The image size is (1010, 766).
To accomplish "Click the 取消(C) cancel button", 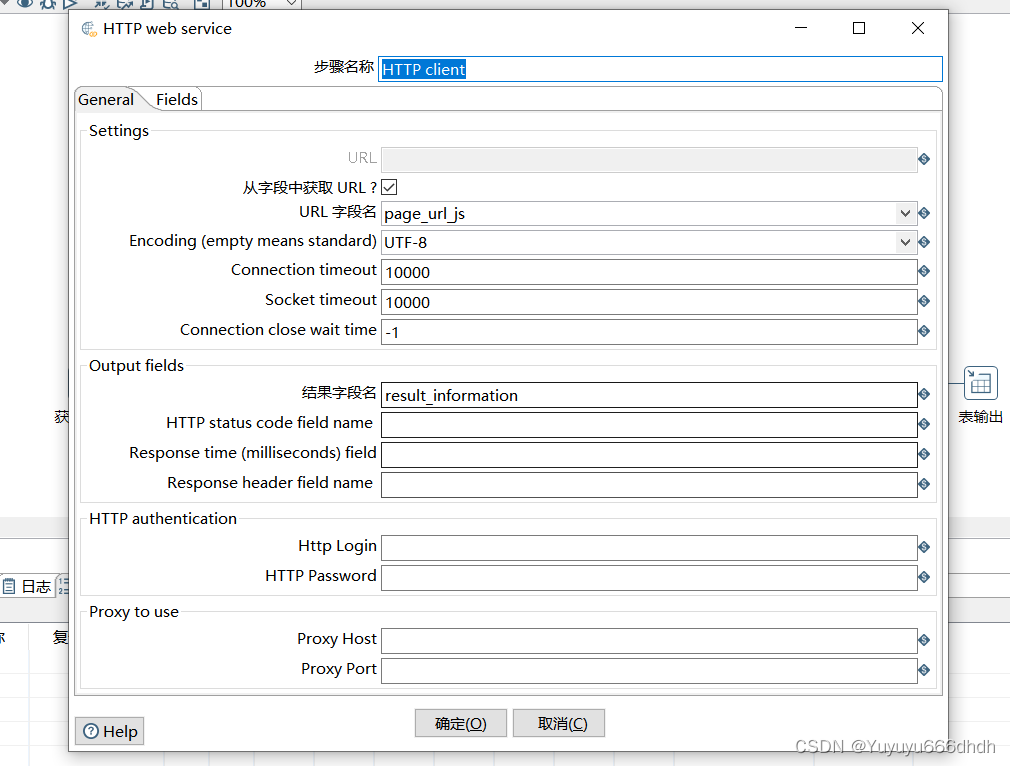I will [558, 723].
